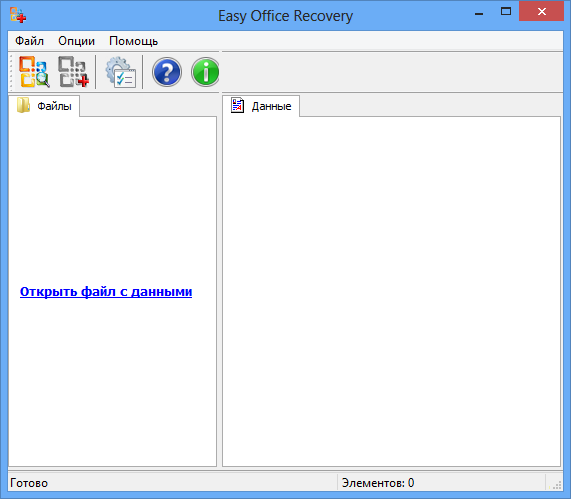571x499 pixels.
Task: Open the Файл menu
Action: pos(29,41)
